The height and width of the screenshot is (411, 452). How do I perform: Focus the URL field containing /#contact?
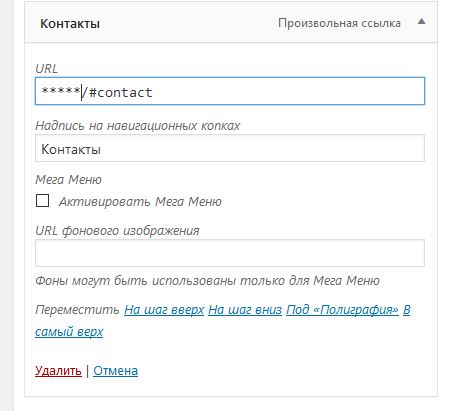(230, 91)
